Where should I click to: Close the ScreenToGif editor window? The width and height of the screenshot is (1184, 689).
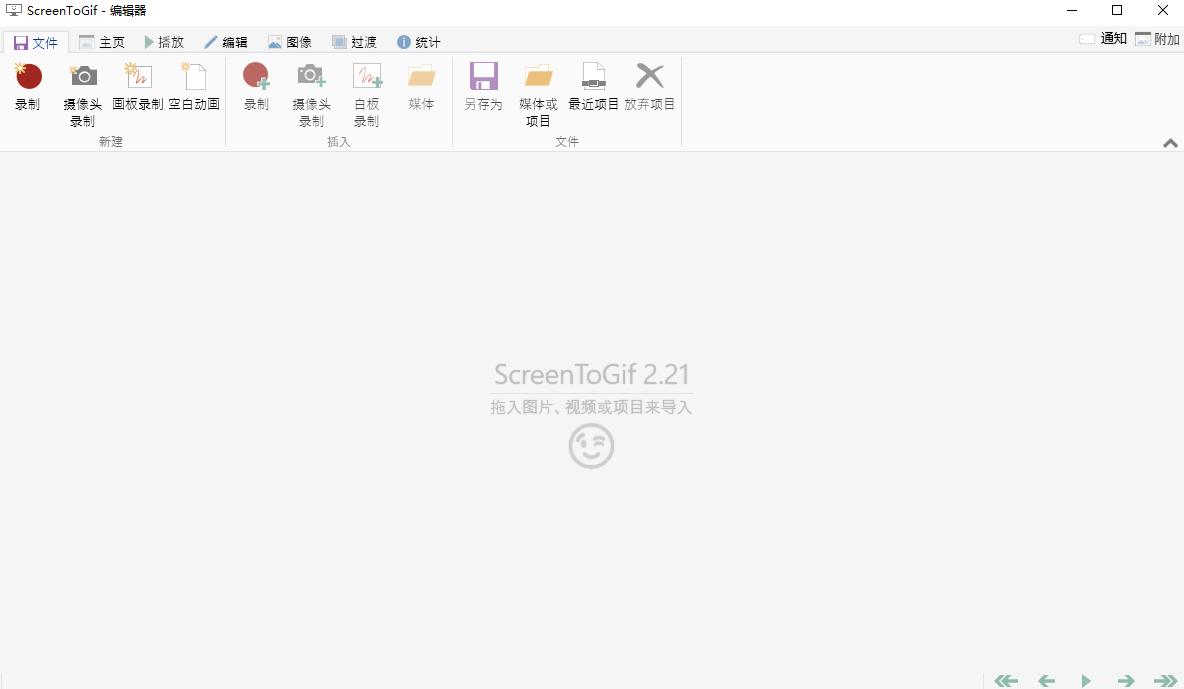[x=1163, y=11]
